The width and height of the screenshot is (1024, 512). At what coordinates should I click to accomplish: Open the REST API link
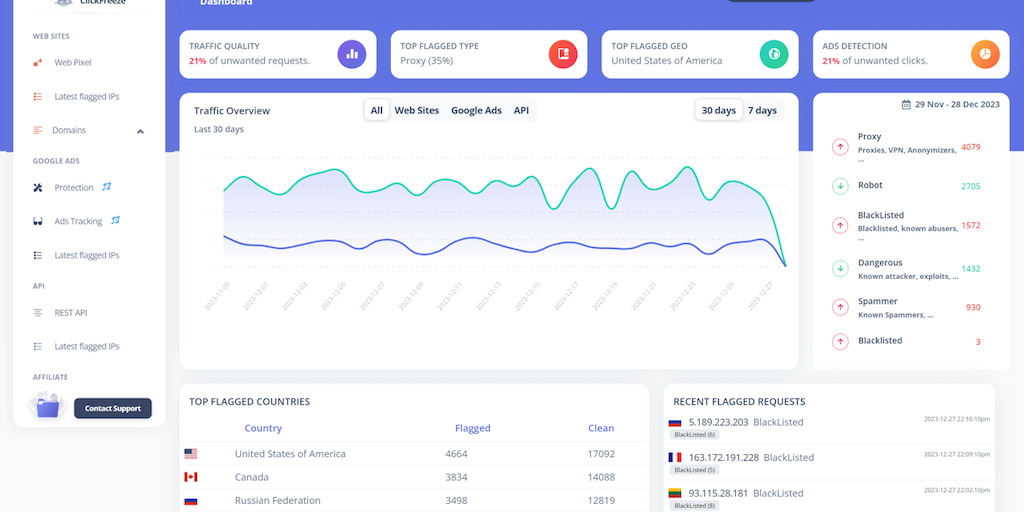pyautogui.click(x=71, y=313)
